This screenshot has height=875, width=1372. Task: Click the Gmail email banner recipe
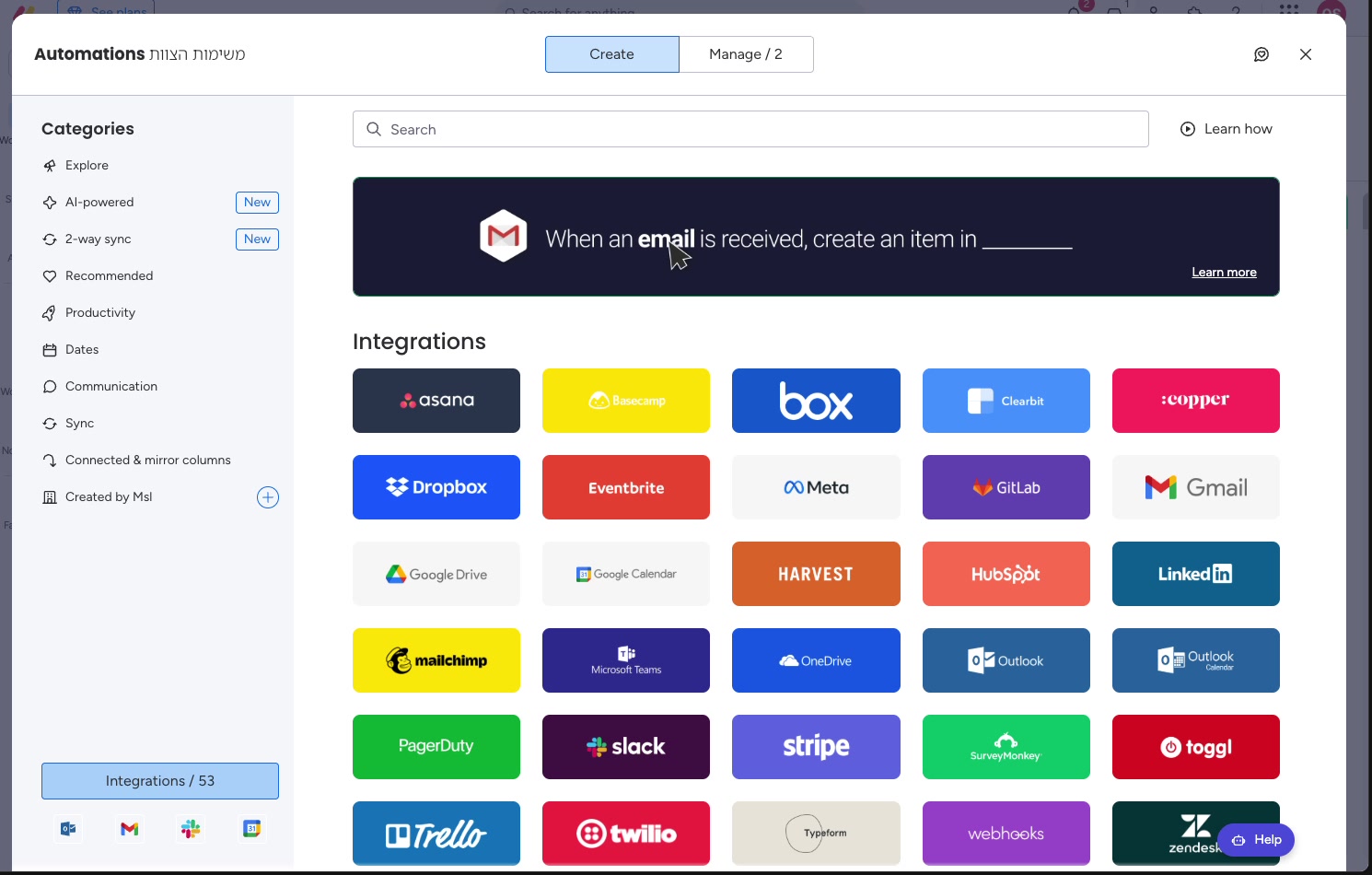(x=816, y=237)
